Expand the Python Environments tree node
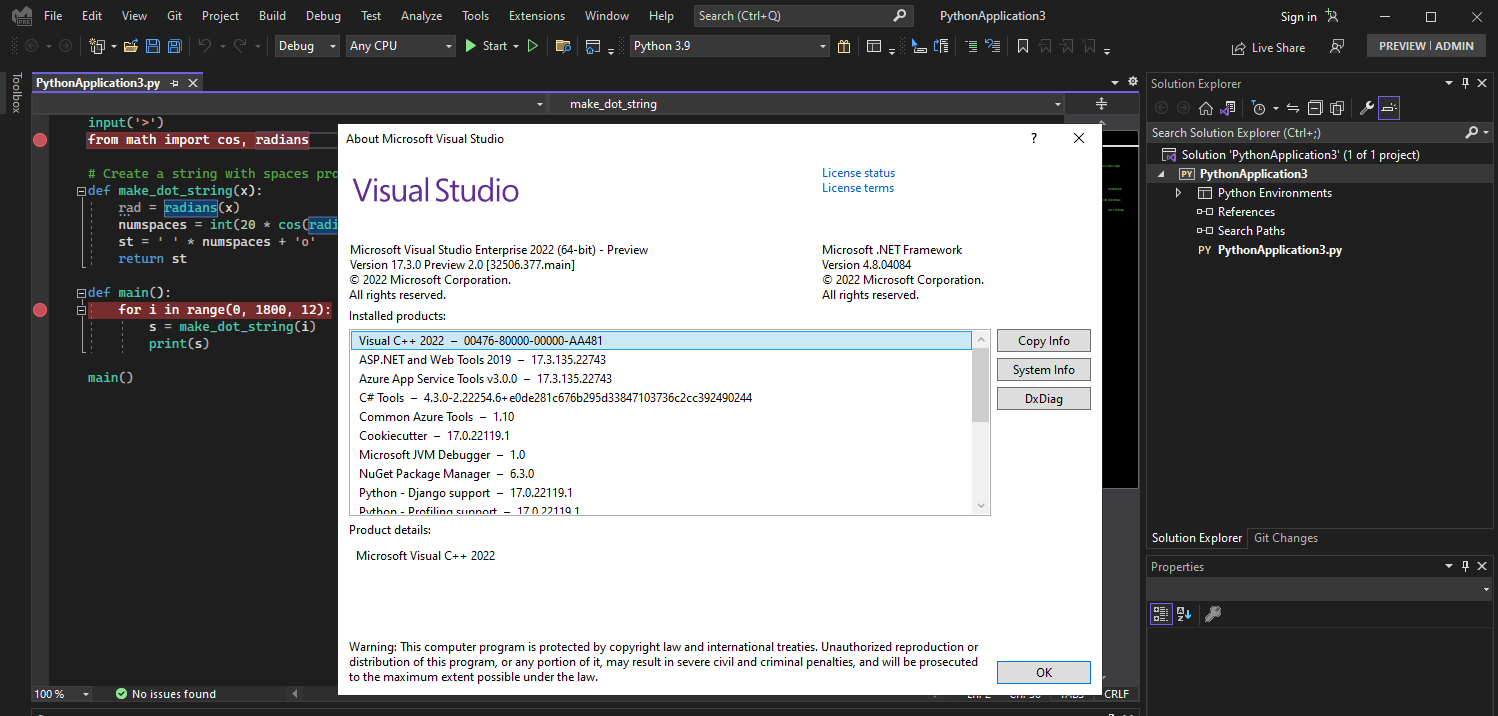The image size is (1498, 716). 1179,193
